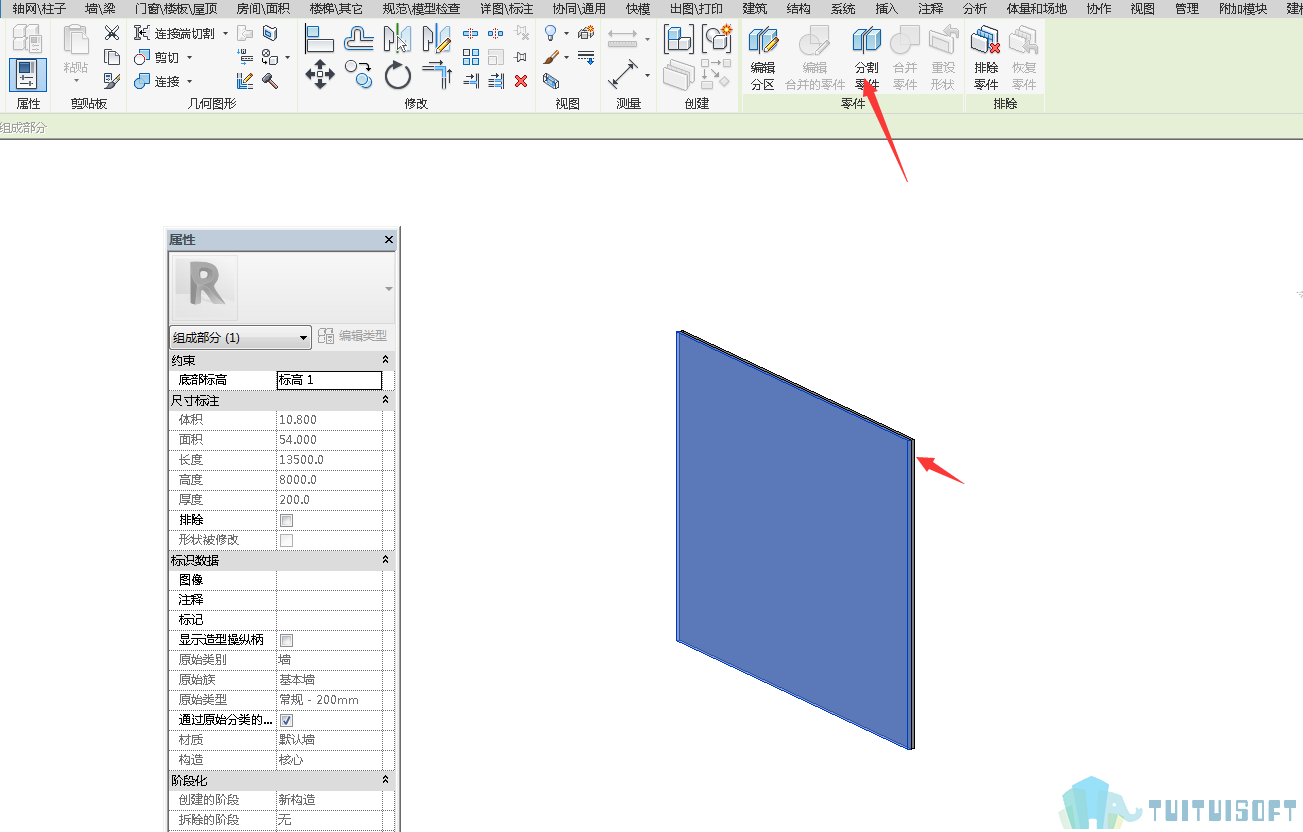Choose the Move tool with four arrows
The height and width of the screenshot is (832, 1303).
point(319,75)
